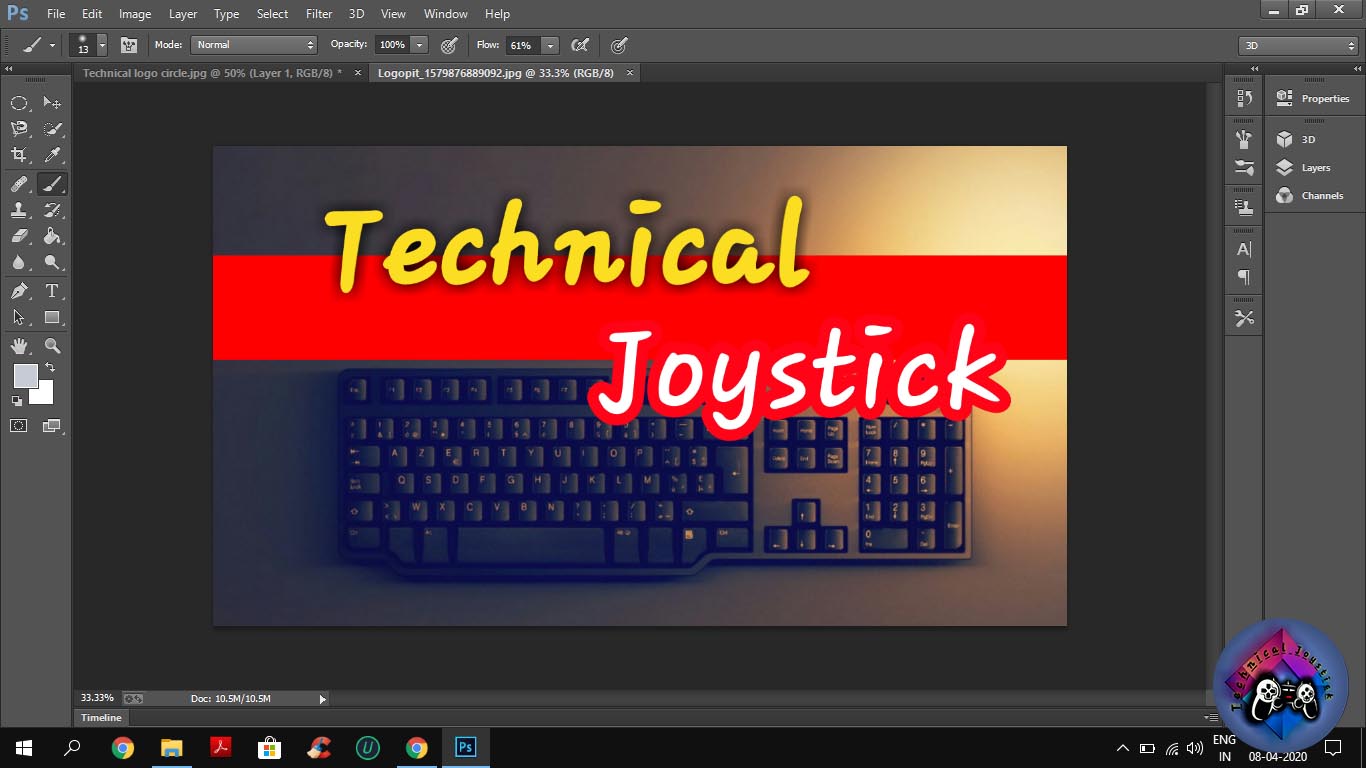This screenshot has height=768, width=1366.
Task: Enable airbrush-style build-up effects
Action: click(x=579, y=45)
